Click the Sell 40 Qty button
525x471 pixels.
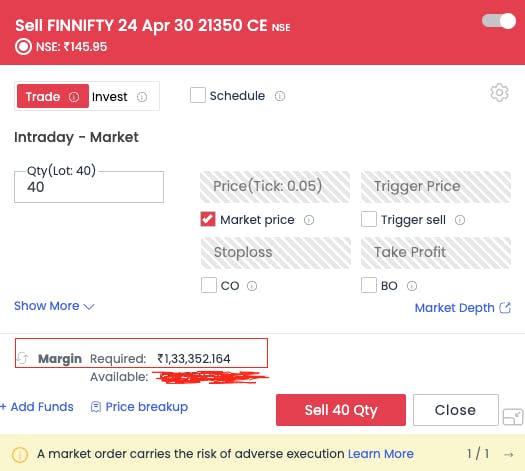tap(341, 410)
